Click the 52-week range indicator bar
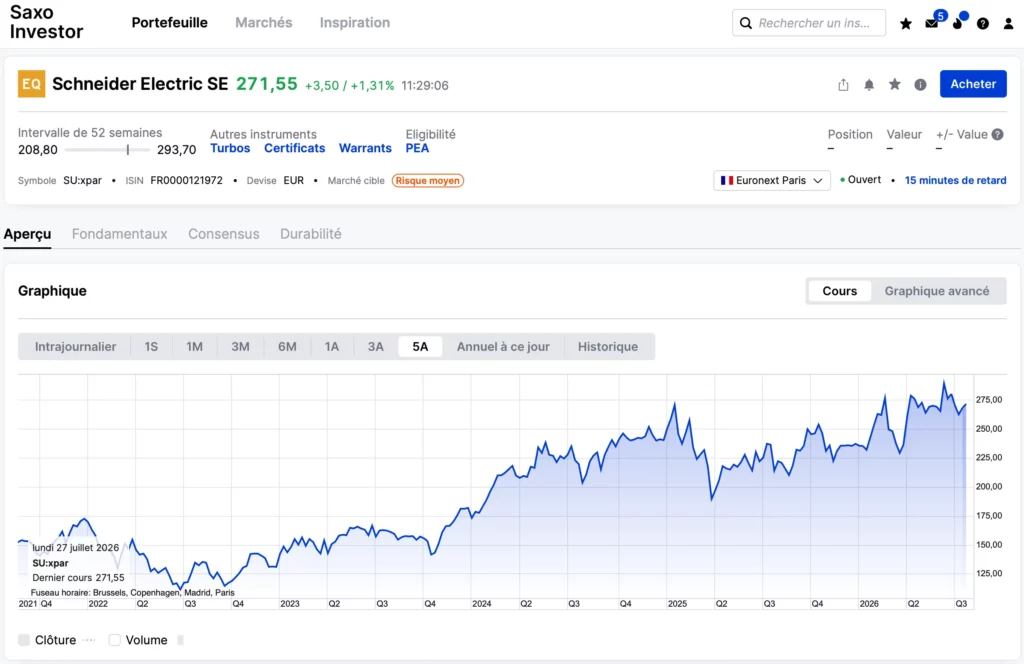1024x664 pixels. 107,150
